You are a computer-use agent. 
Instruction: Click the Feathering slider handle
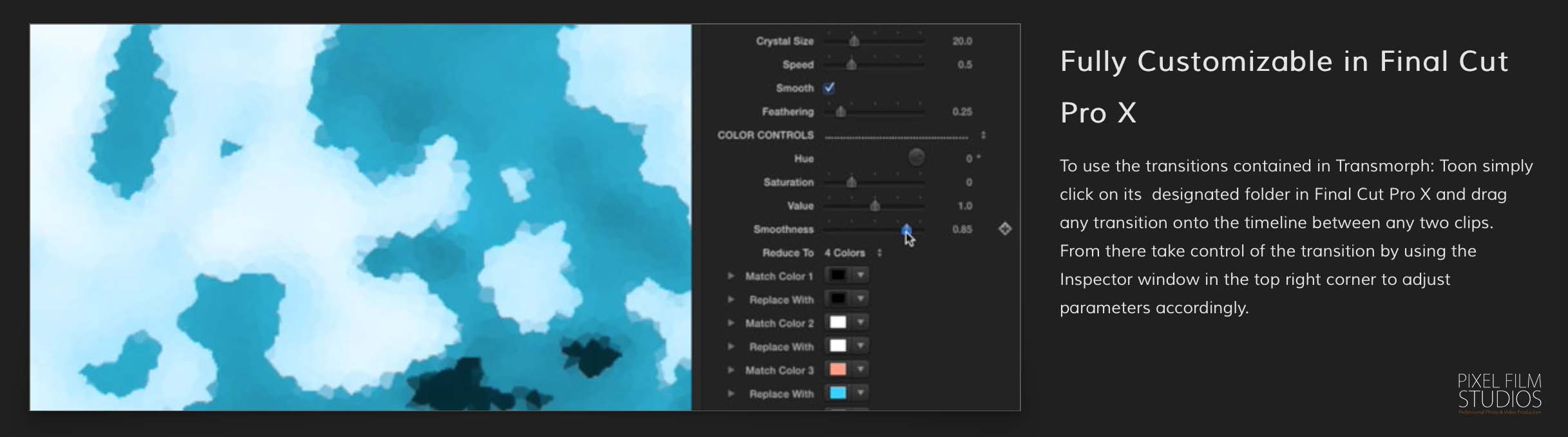pos(841,112)
